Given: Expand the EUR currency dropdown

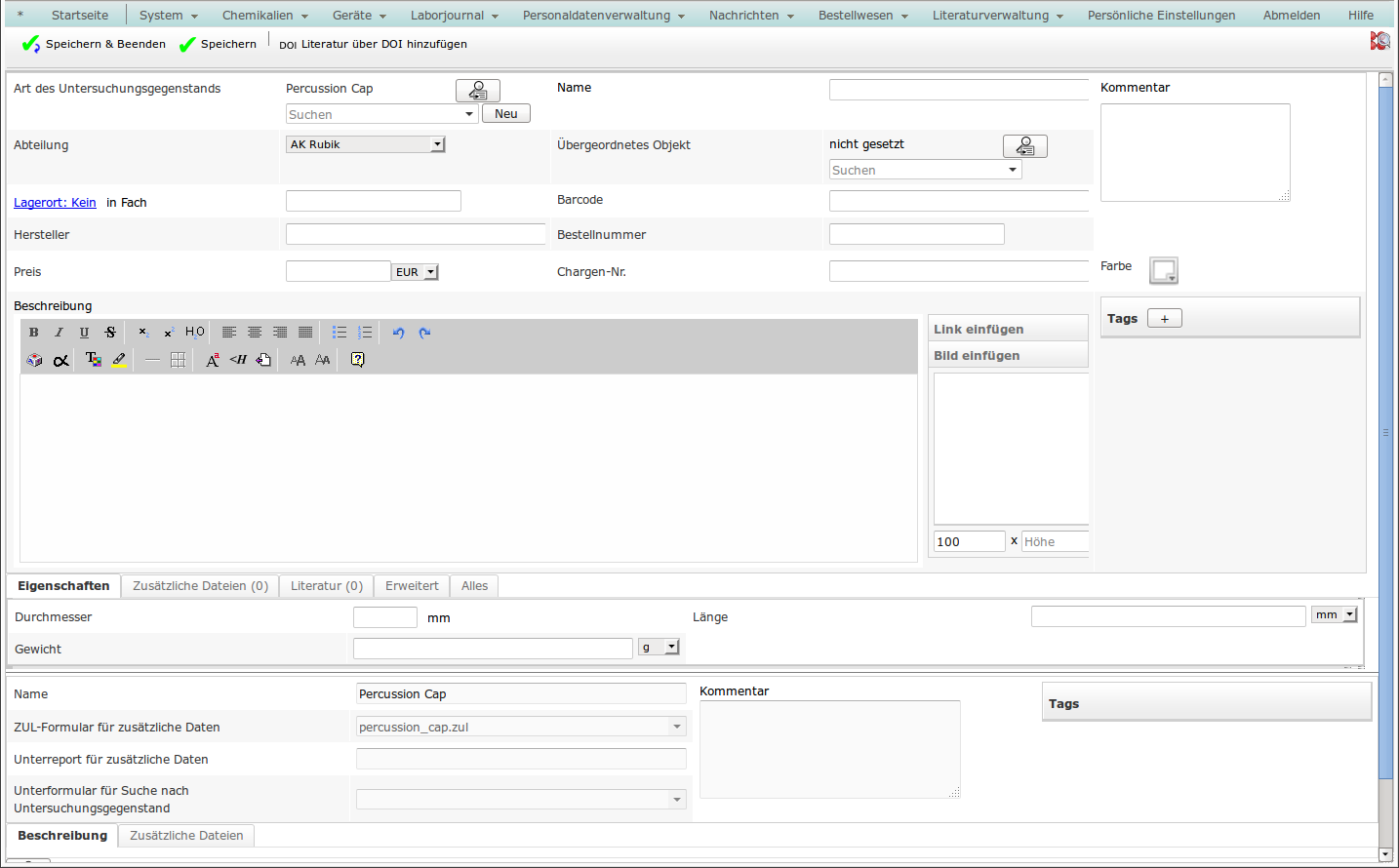Looking at the screenshot, I should (x=430, y=272).
